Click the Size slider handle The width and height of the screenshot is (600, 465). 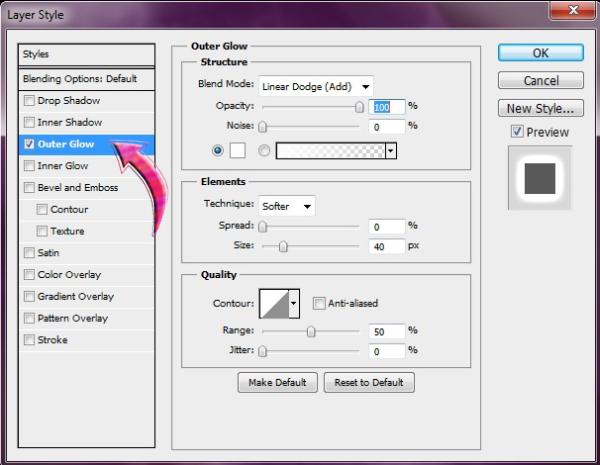click(283, 247)
